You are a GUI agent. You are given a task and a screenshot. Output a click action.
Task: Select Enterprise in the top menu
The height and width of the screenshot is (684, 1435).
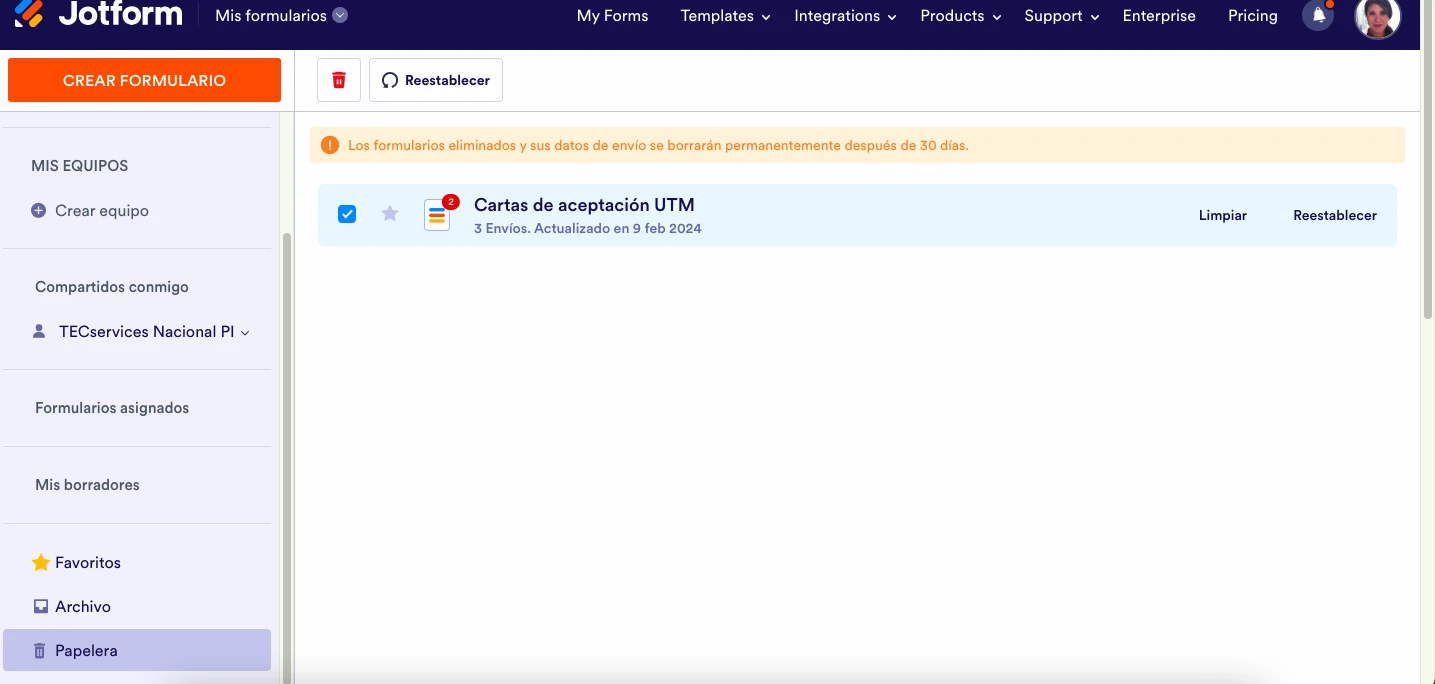(1159, 16)
